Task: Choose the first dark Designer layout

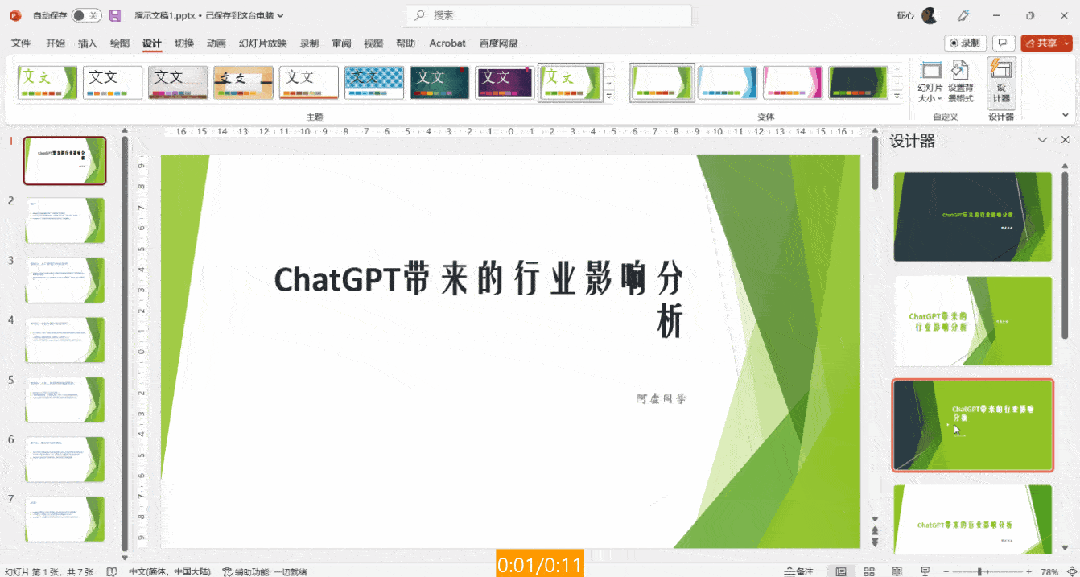Action: [973, 217]
